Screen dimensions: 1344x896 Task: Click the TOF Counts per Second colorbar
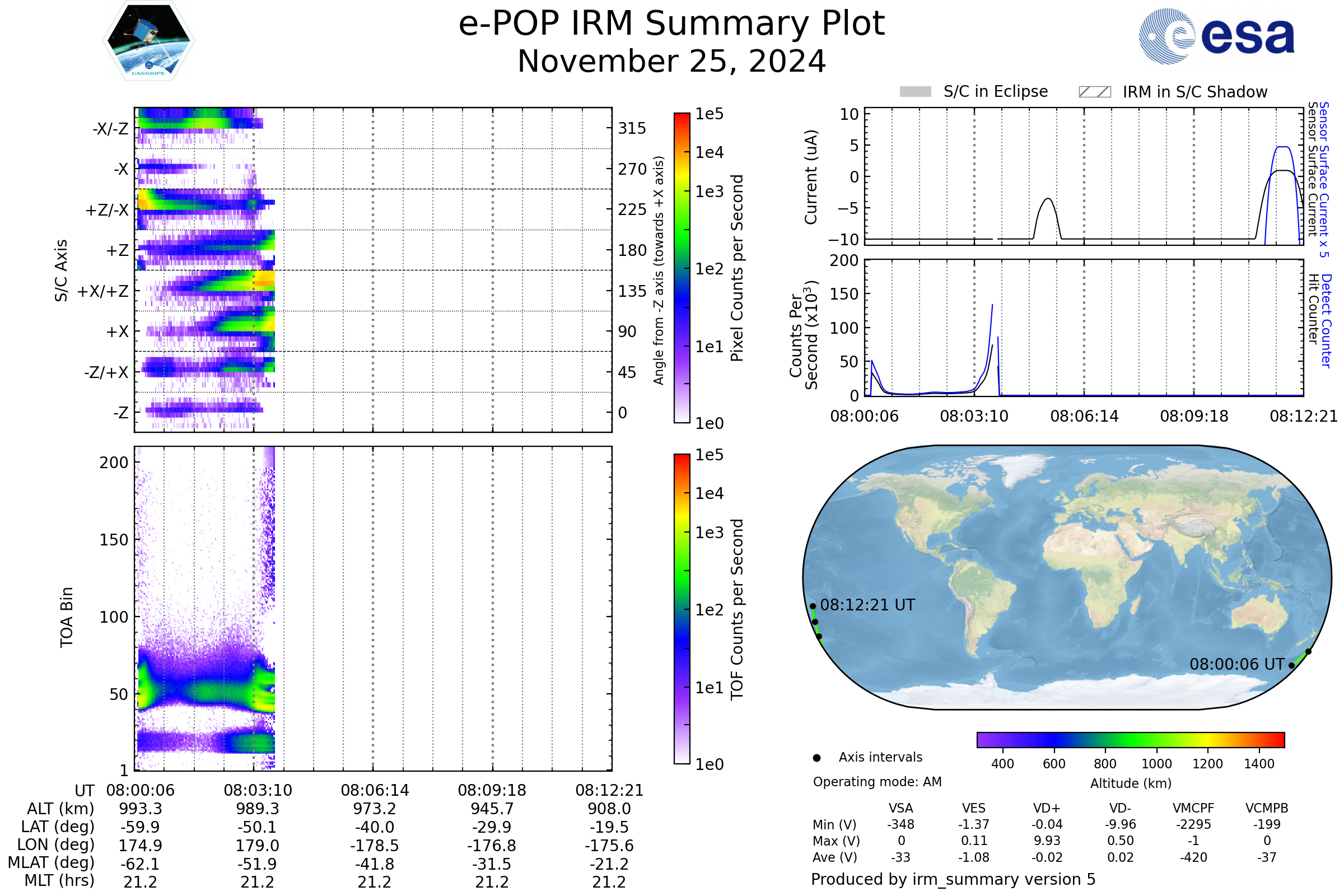point(682,609)
